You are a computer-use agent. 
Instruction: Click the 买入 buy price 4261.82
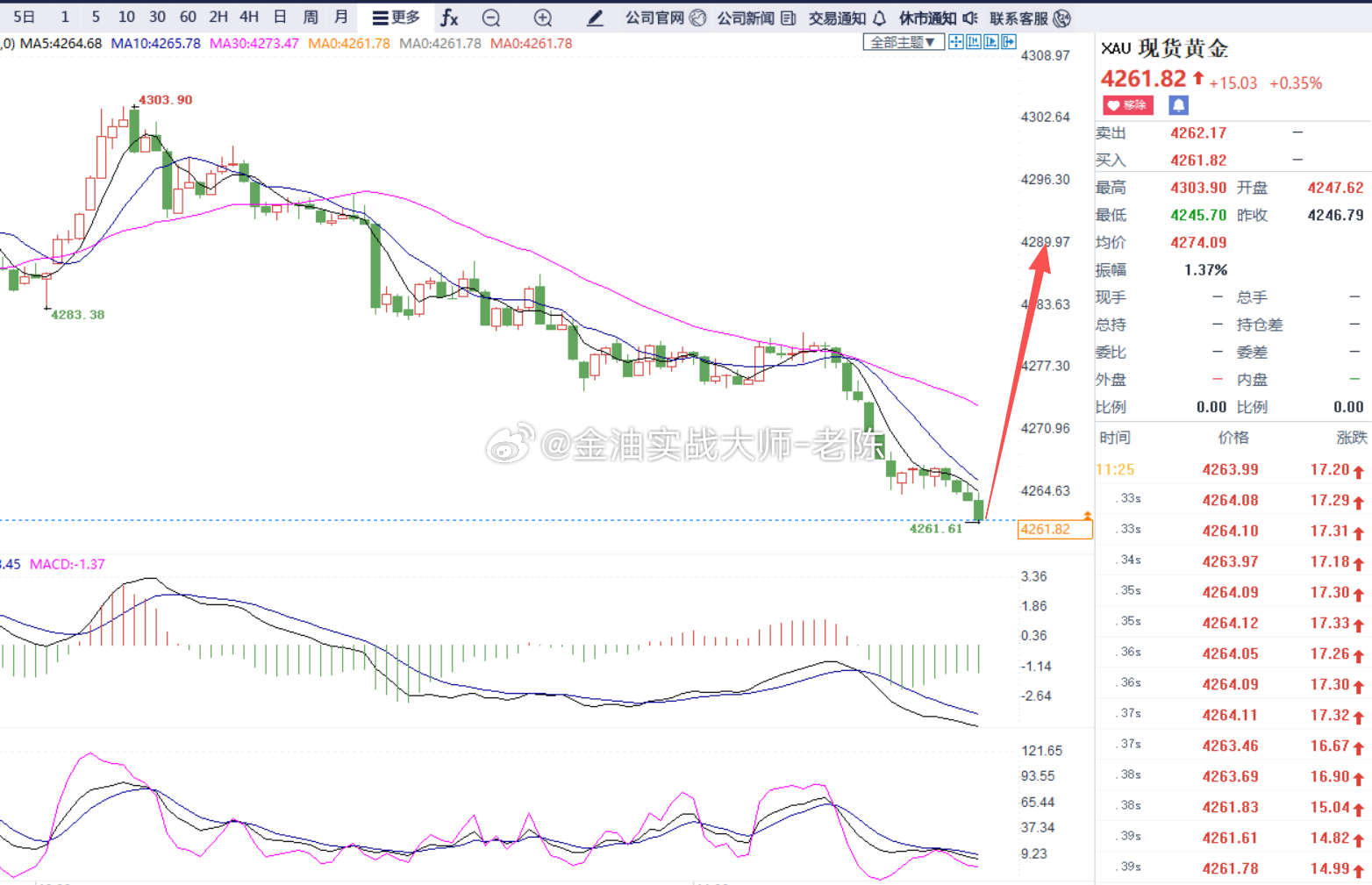pyautogui.click(x=1198, y=160)
